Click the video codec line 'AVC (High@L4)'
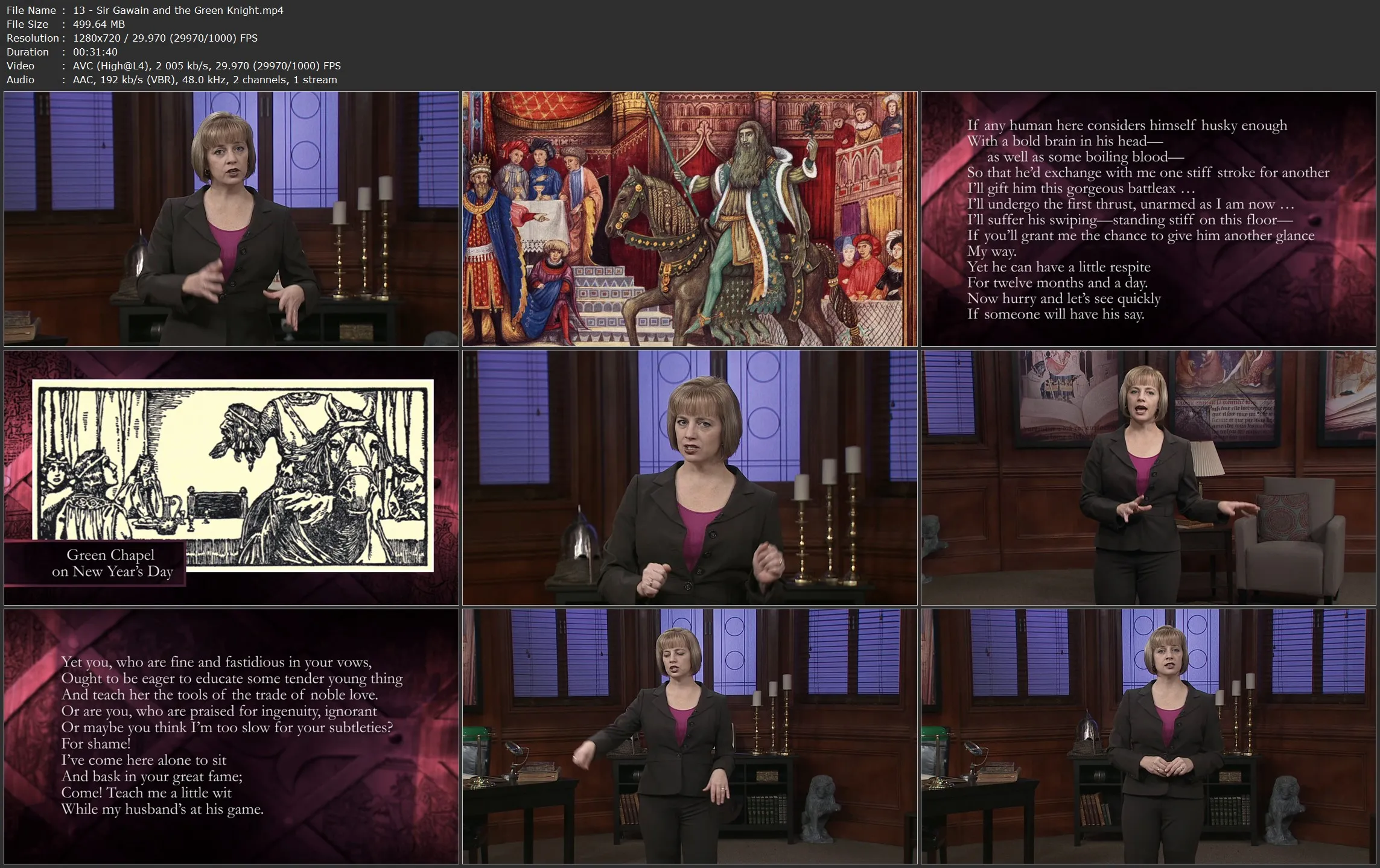 click(x=111, y=66)
